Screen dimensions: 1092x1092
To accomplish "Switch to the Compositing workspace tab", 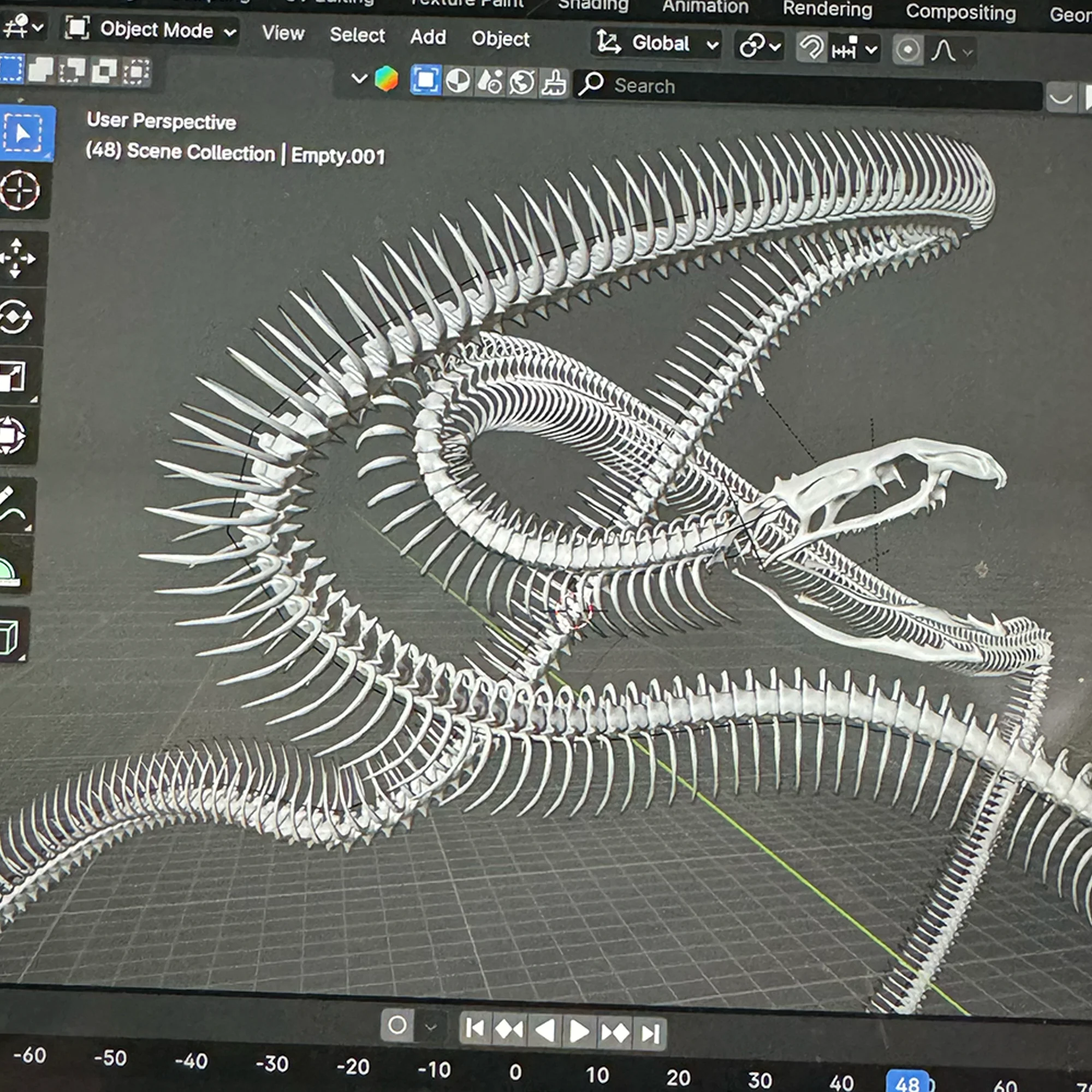I will (x=960, y=12).
